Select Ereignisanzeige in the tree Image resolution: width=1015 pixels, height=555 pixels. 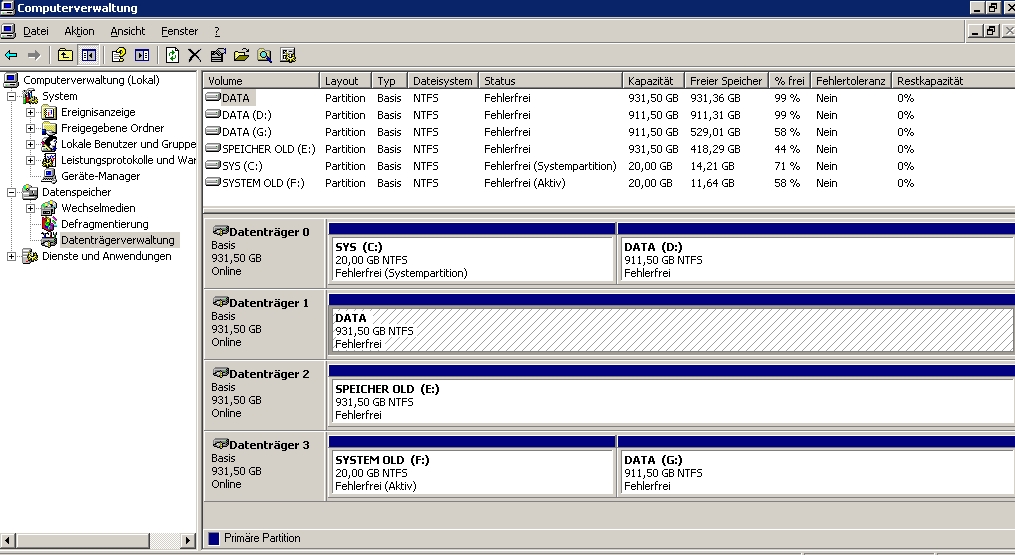(x=98, y=112)
